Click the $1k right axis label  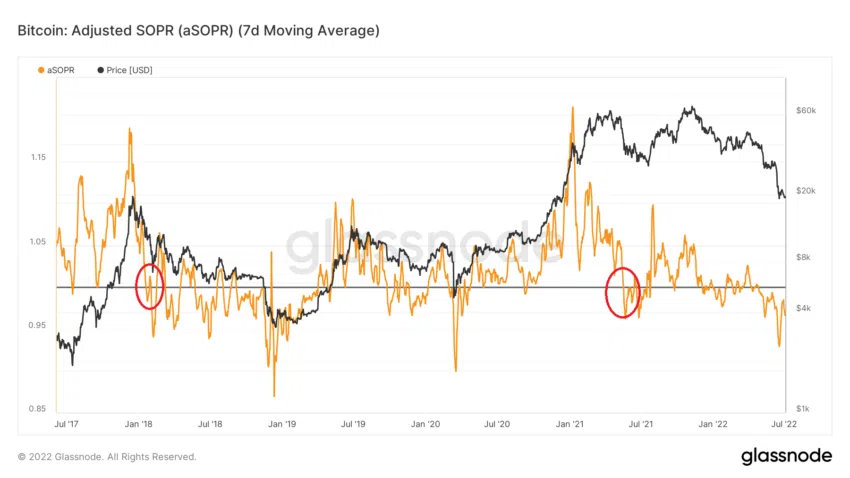point(803,409)
